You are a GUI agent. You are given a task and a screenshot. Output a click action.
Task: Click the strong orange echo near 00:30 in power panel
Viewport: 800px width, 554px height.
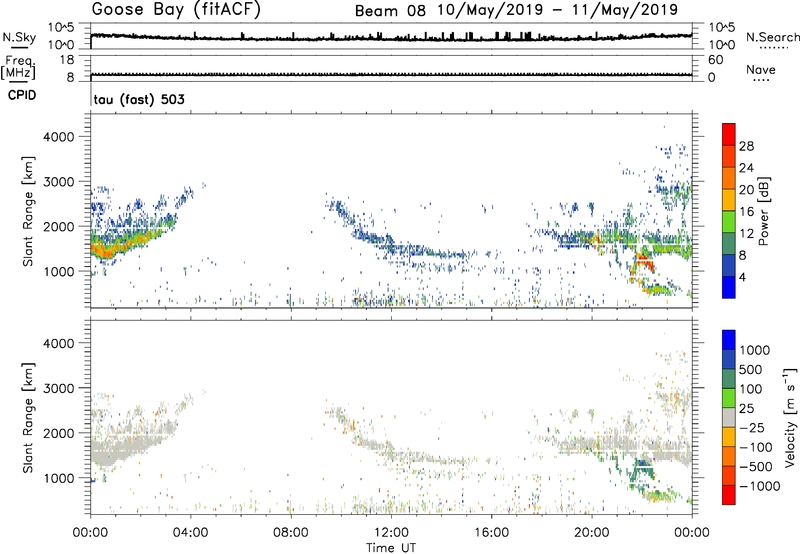point(106,250)
